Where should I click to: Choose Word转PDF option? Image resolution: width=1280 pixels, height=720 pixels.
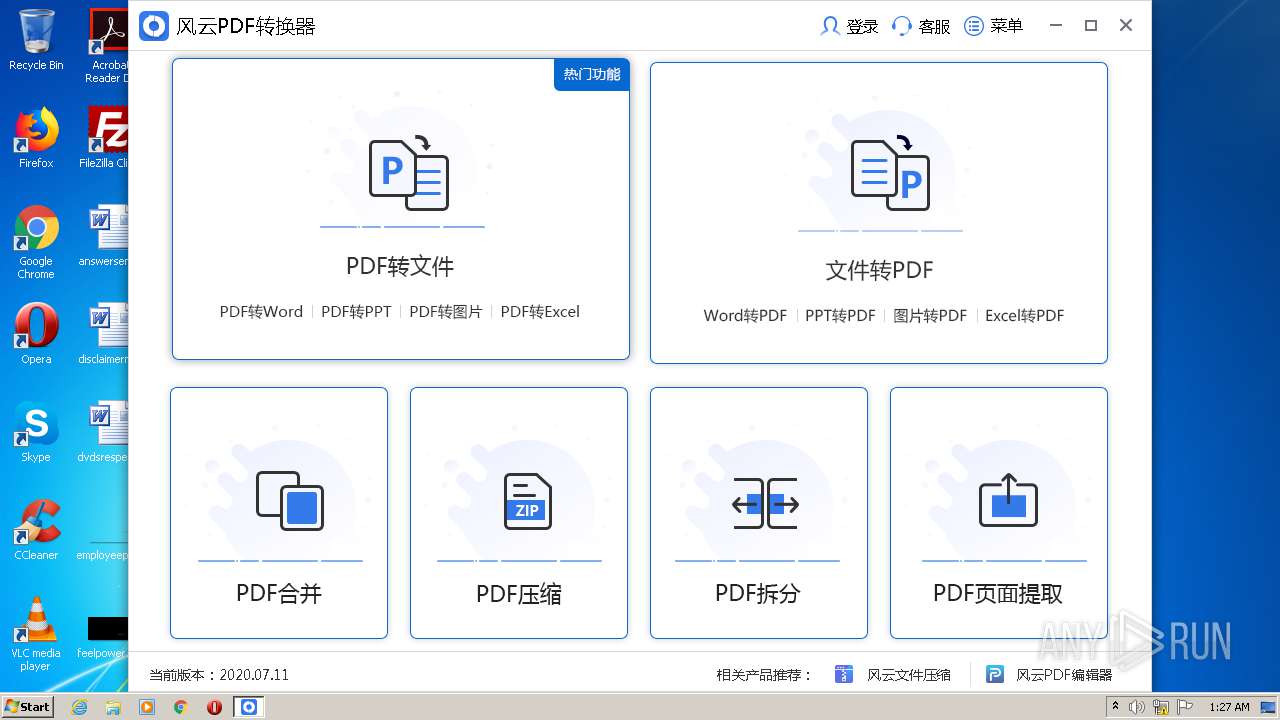pos(745,316)
